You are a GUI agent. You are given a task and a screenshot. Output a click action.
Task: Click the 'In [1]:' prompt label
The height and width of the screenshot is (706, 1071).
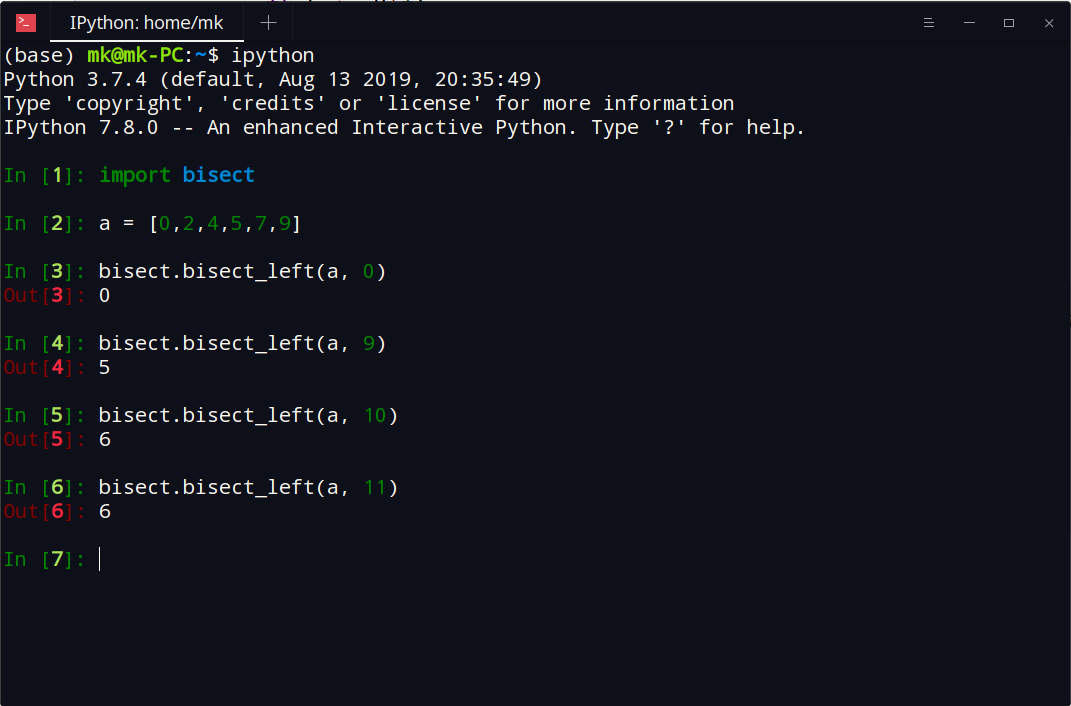(44, 175)
